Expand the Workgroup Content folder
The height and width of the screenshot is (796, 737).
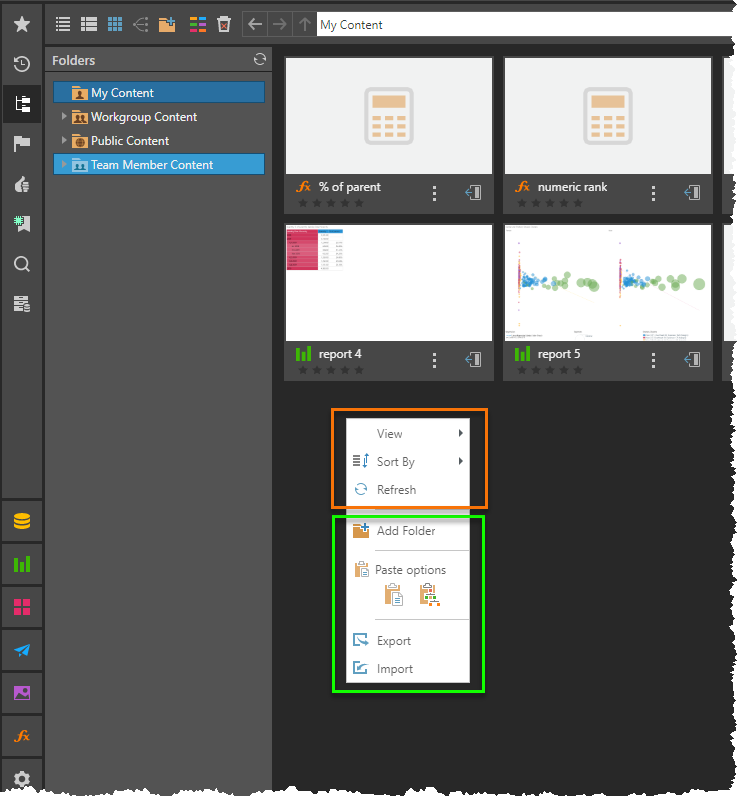[64, 117]
